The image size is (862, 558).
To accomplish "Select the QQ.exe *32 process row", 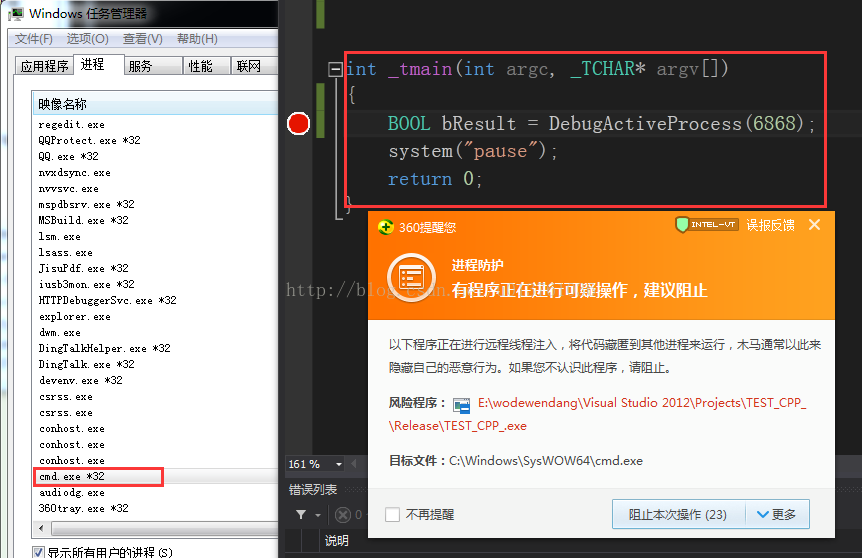I will point(155,157).
